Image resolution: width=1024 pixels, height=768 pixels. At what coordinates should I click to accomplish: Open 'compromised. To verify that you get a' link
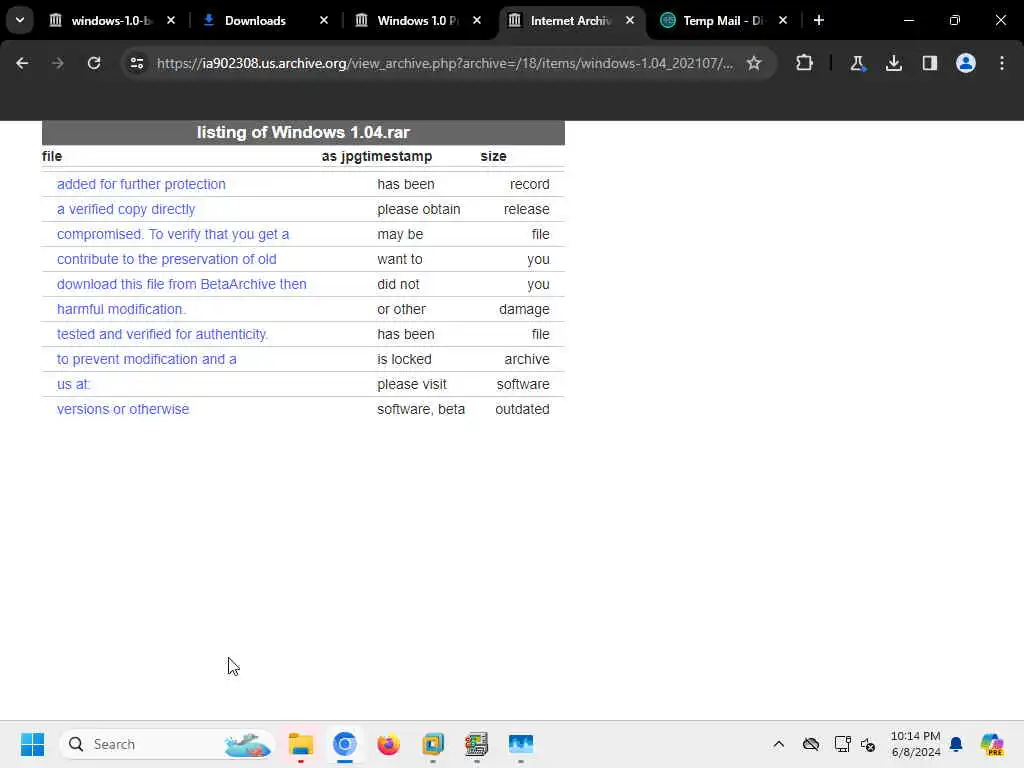coord(173,234)
